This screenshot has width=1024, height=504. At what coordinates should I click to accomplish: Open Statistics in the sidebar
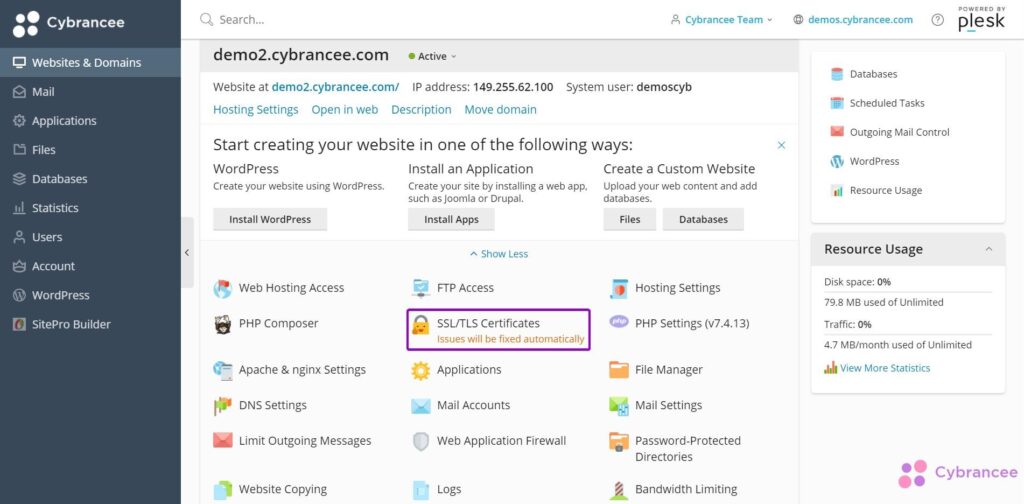[90, 208]
